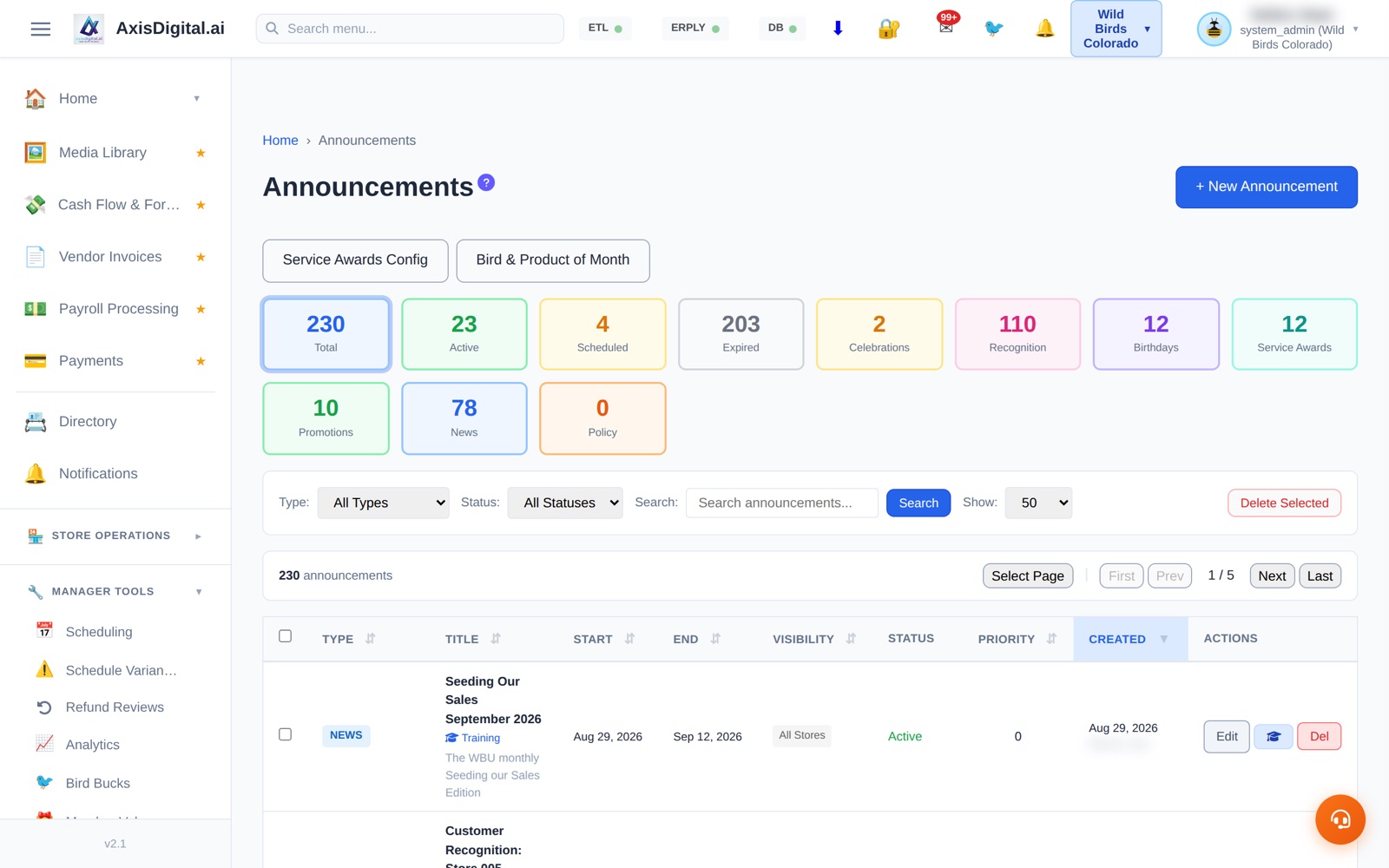This screenshot has width=1389, height=868.
Task: Create a New Announcement
Action: click(1266, 187)
